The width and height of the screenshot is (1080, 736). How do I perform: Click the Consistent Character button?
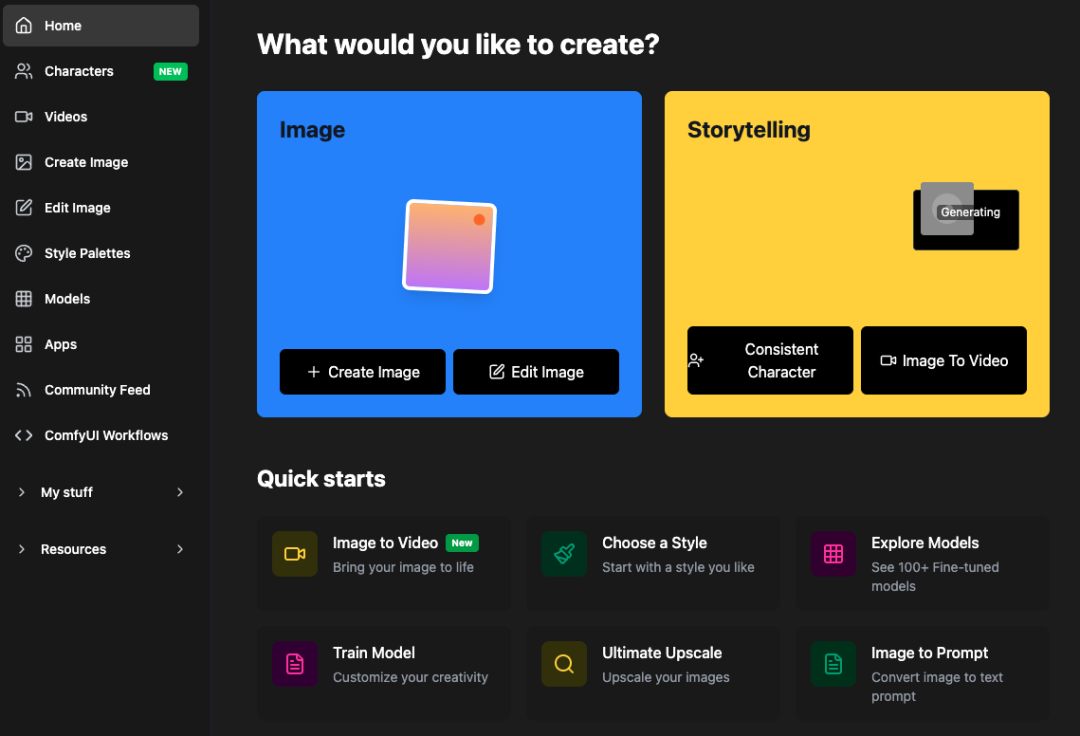[x=770, y=361]
